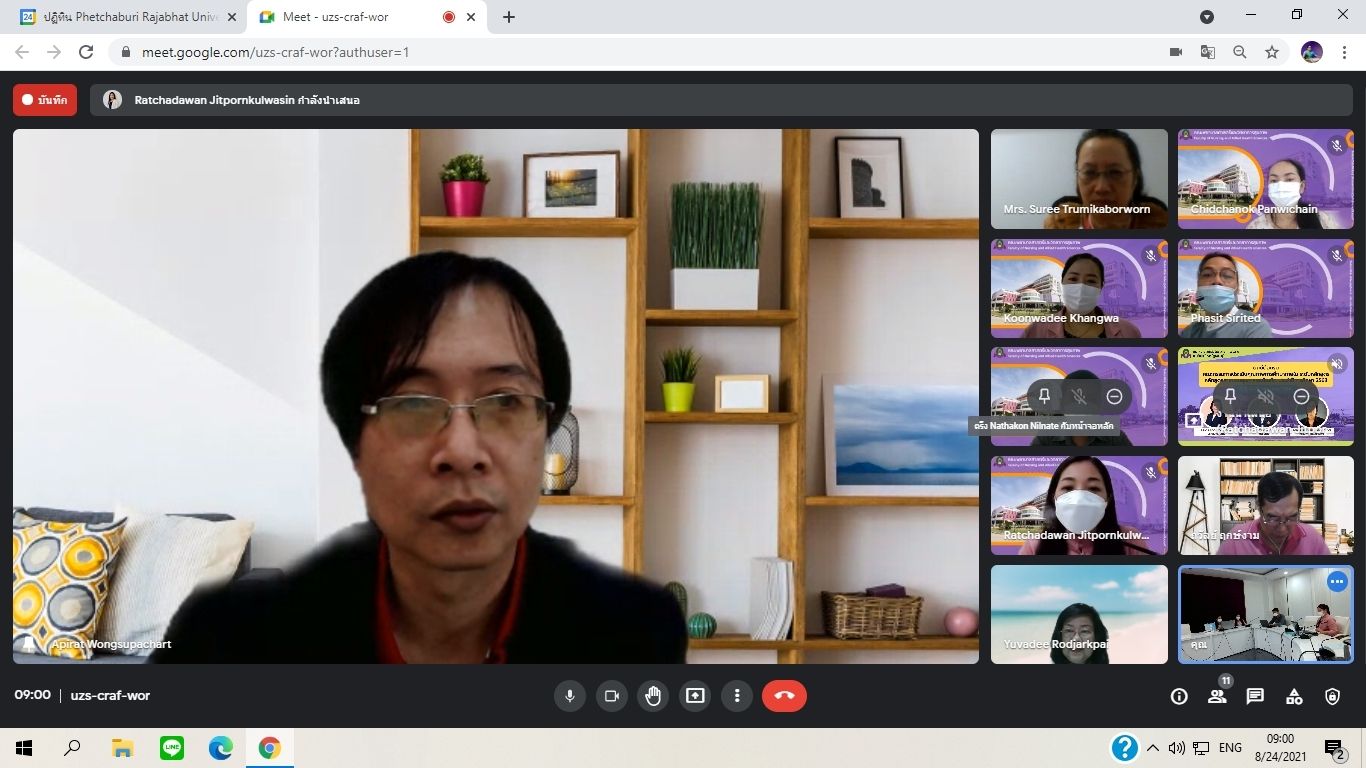Open host controls lock shield icon
This screenshot has width=1366, height=768.
(x=1332, y=697)
